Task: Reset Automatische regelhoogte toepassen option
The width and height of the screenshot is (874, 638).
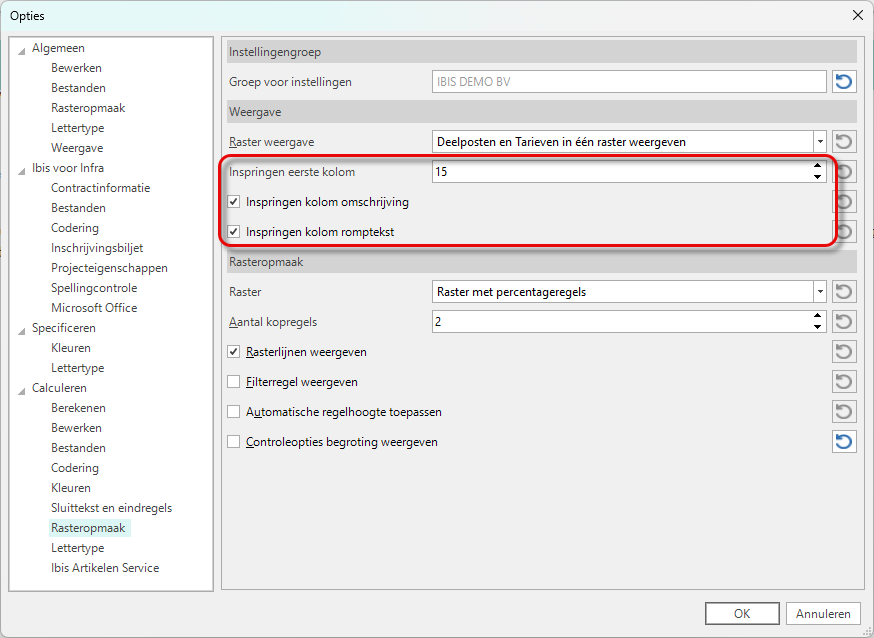Action: (844, 412)
